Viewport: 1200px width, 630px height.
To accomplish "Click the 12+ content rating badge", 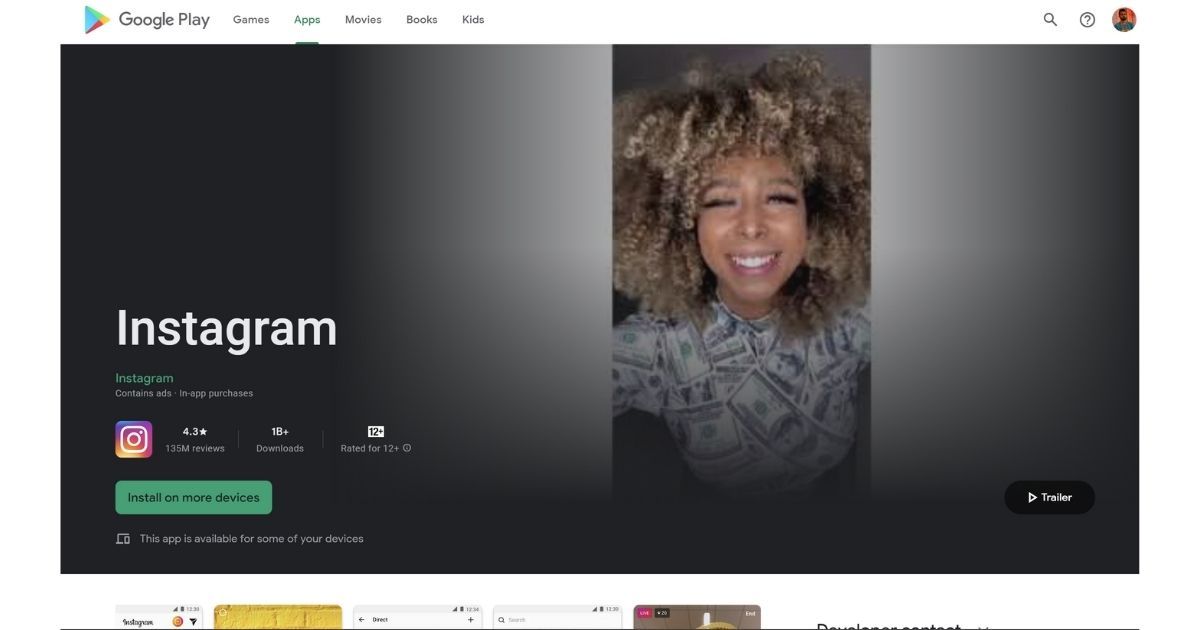I will (x=376, y=431).
